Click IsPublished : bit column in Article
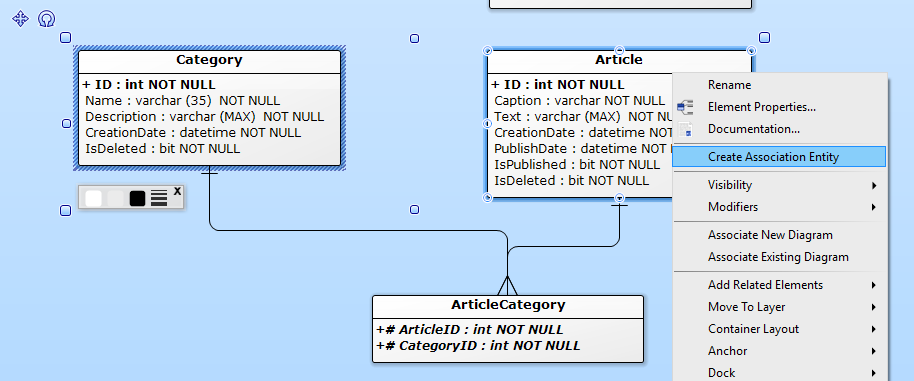Viewport: 914px width, 381px height. pos(577,165)
